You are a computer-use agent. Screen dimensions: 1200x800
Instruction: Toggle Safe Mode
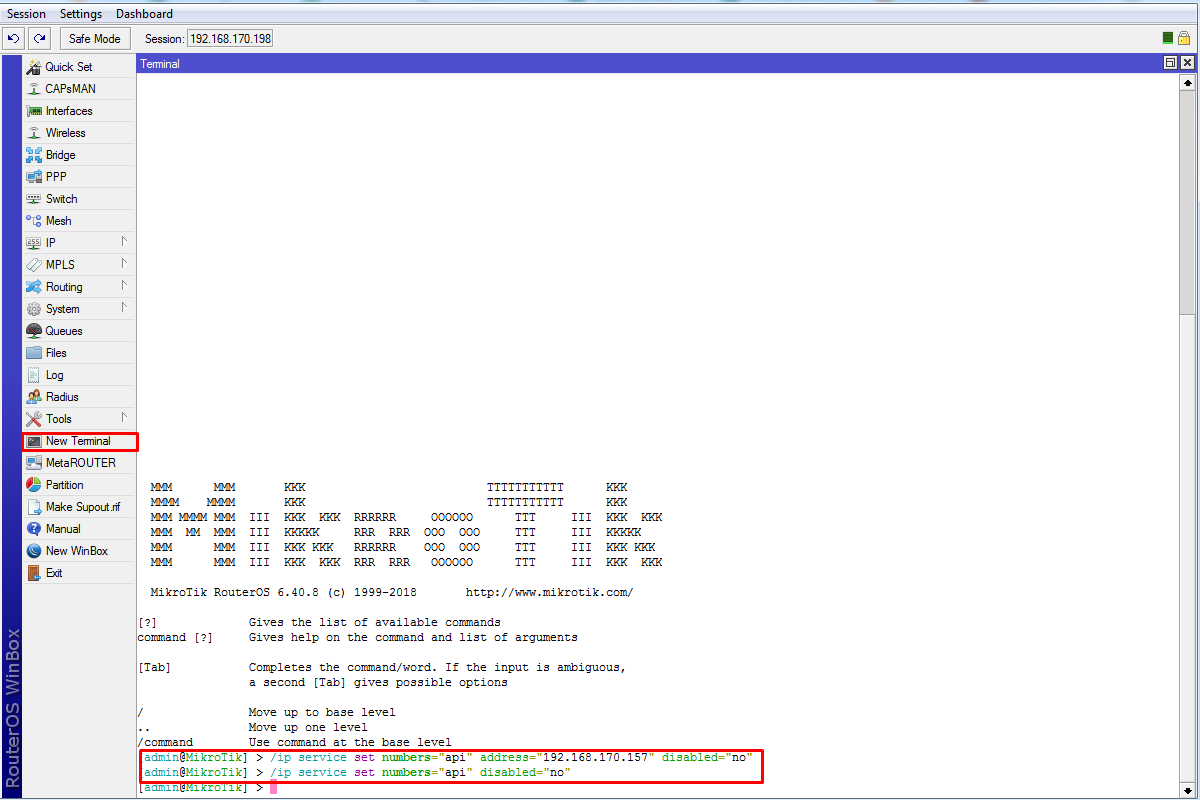click(x=95, y=38)
